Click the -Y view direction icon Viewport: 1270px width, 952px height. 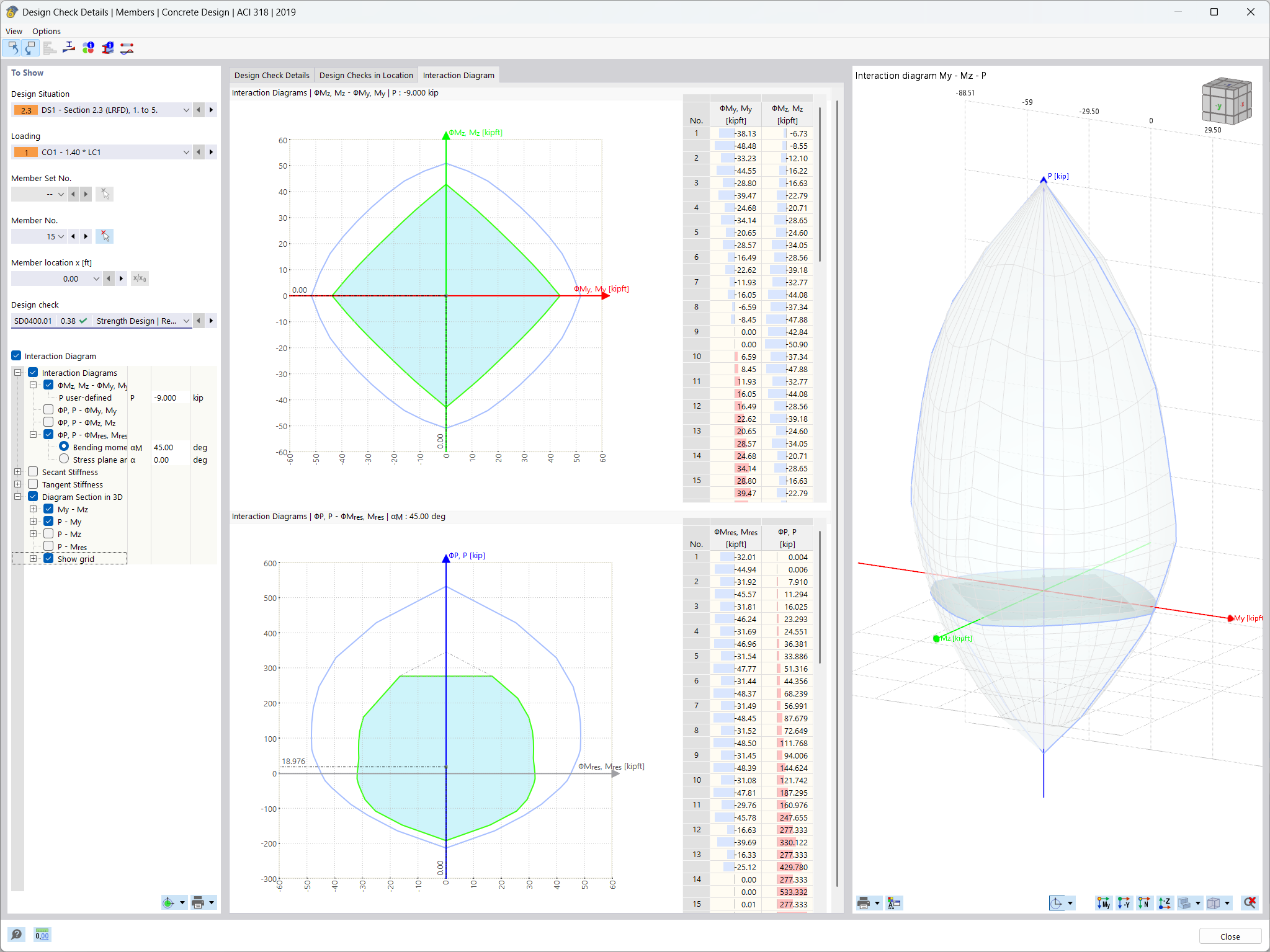point(1123,903)
